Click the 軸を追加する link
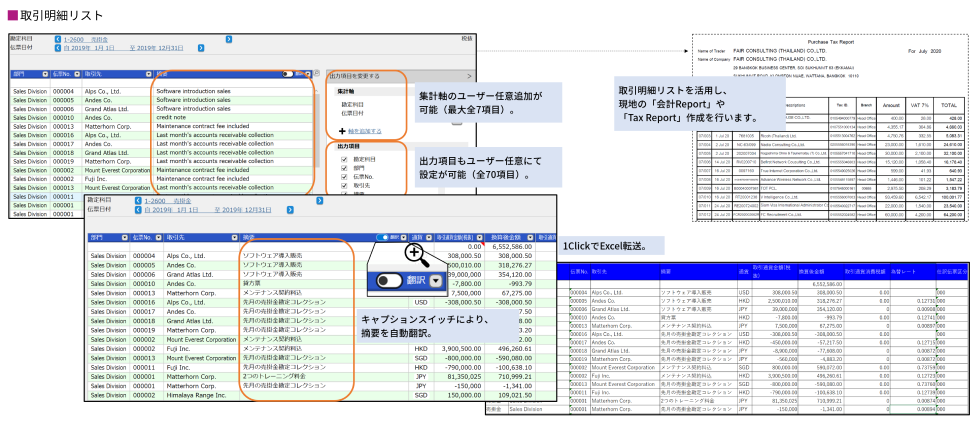This screenshot has width=980, height=425. point(364,131)
